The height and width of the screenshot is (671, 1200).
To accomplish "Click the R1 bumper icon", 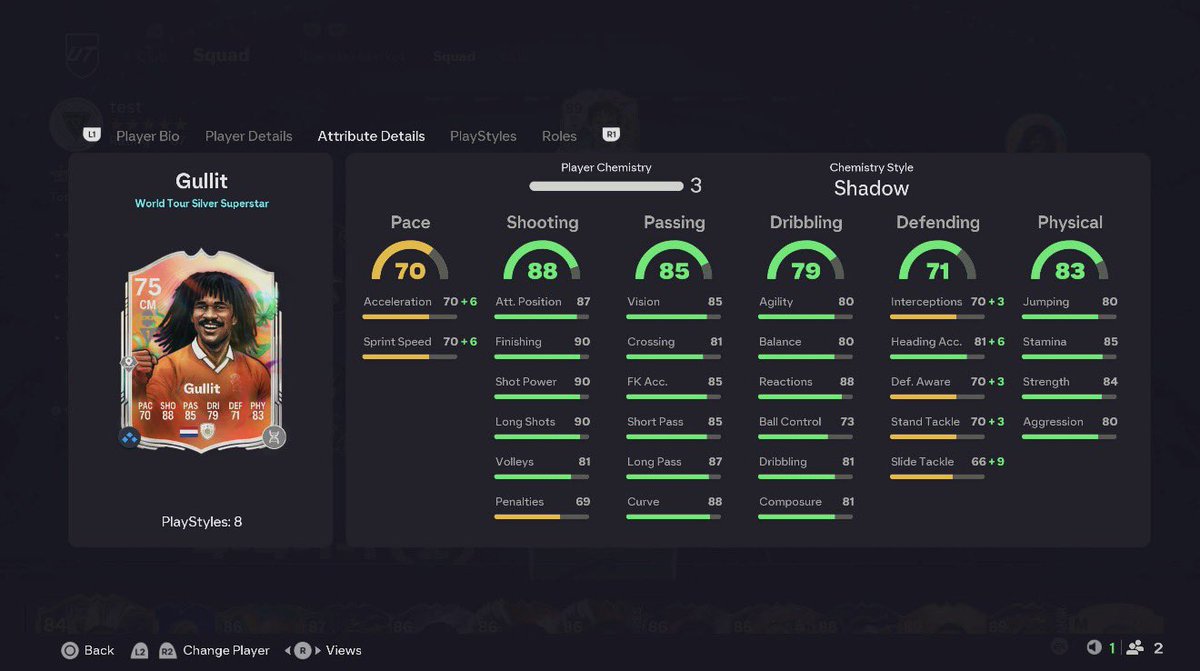I will 611,134.
